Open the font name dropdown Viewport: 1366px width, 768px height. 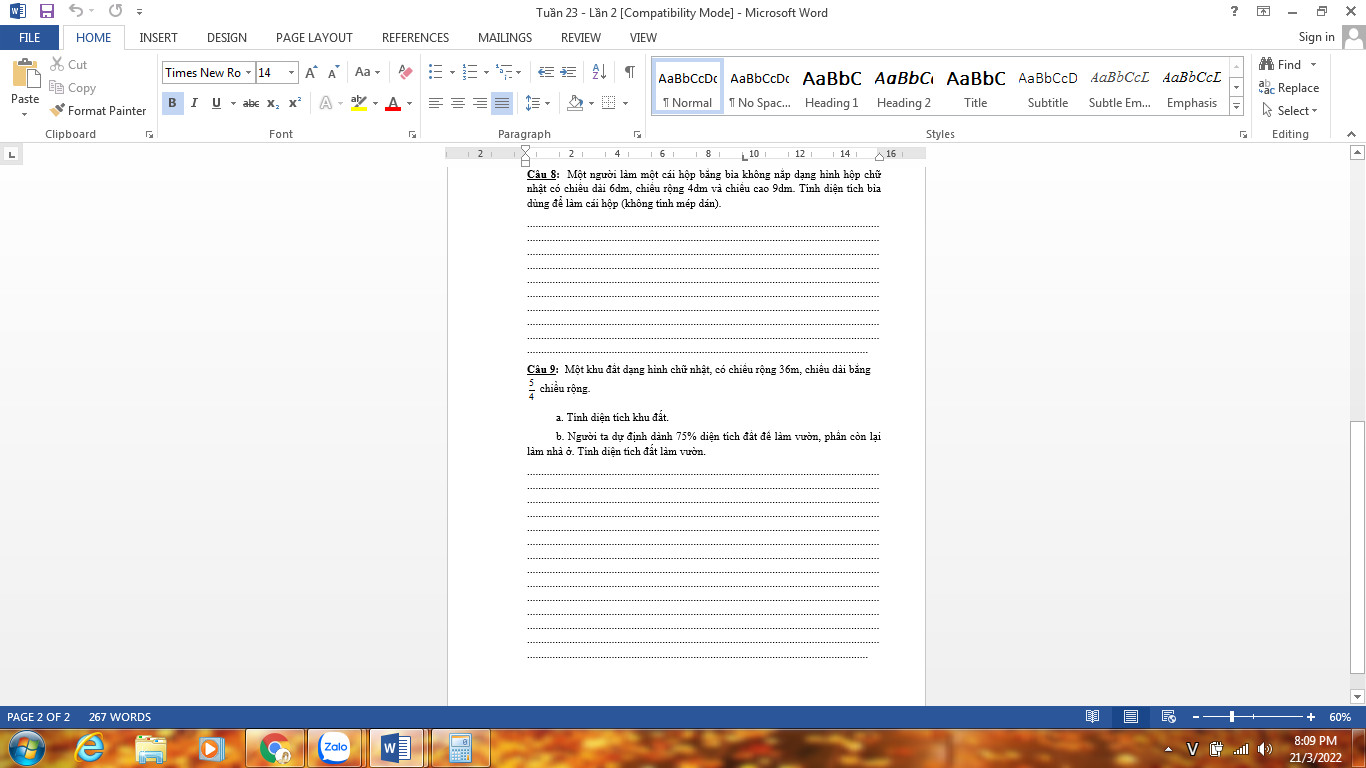[x=249, y=72]
